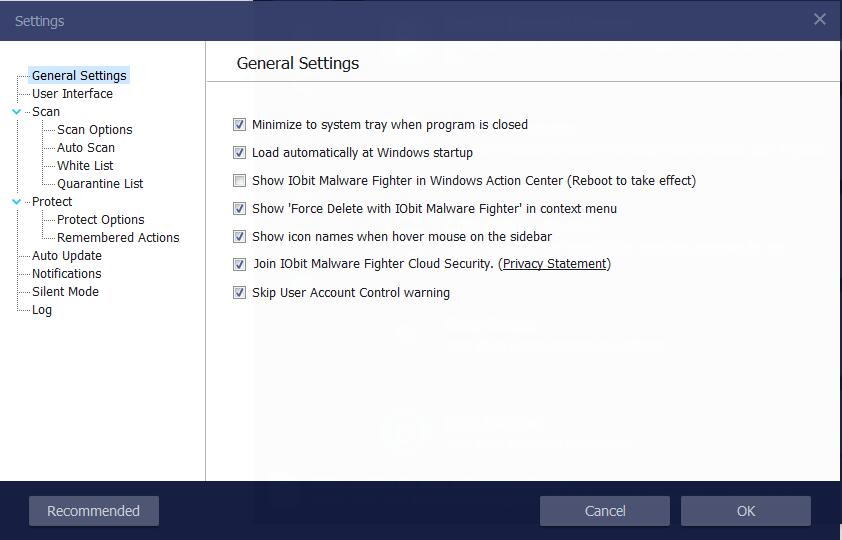Open User Interface settings
842x540 pixels.
click(x=72, y=93)
